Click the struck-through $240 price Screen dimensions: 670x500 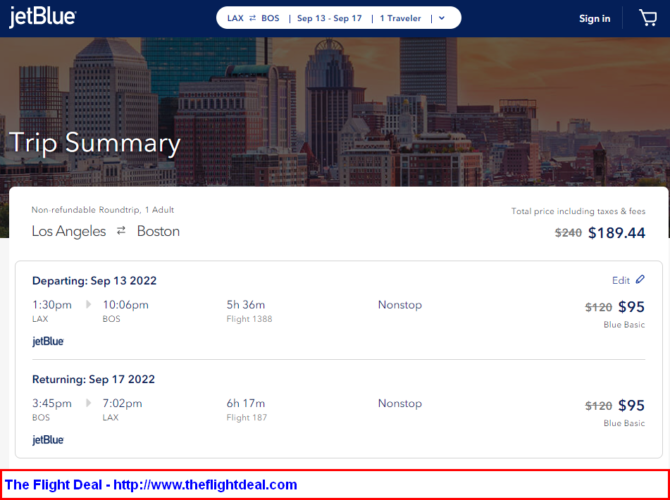(x=568, y=233)
